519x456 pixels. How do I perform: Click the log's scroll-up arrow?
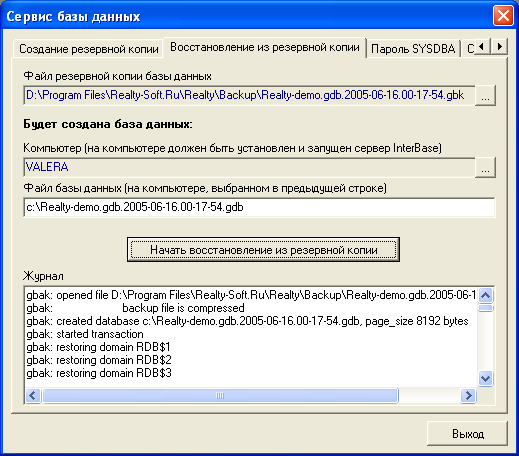(x=486, y=295)
